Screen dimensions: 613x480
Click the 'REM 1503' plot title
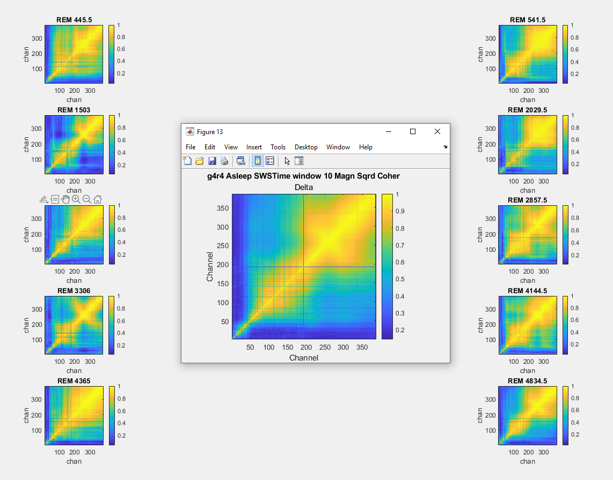pos(74,110)
